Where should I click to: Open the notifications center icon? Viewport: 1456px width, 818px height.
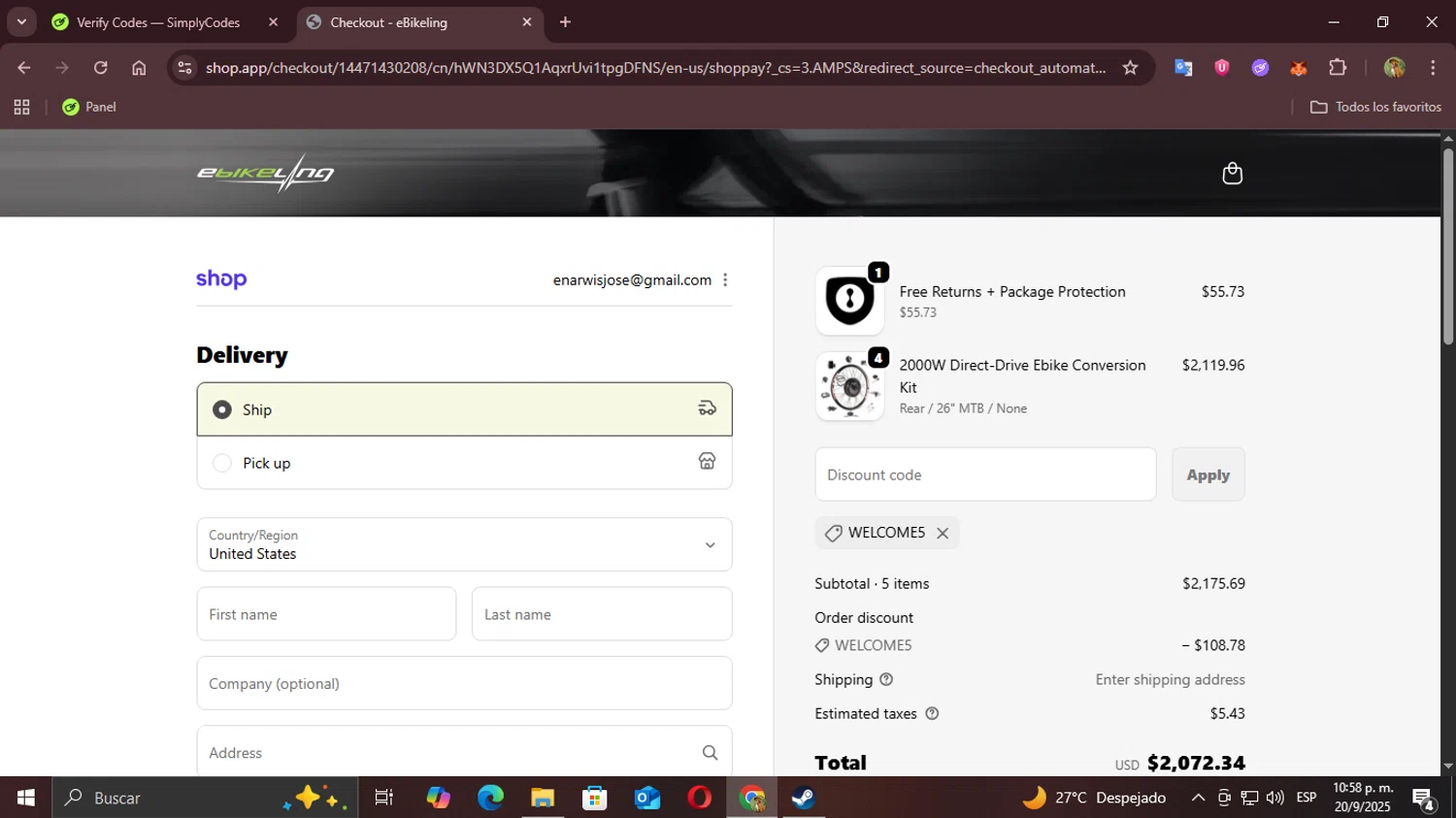[1423, 799]
